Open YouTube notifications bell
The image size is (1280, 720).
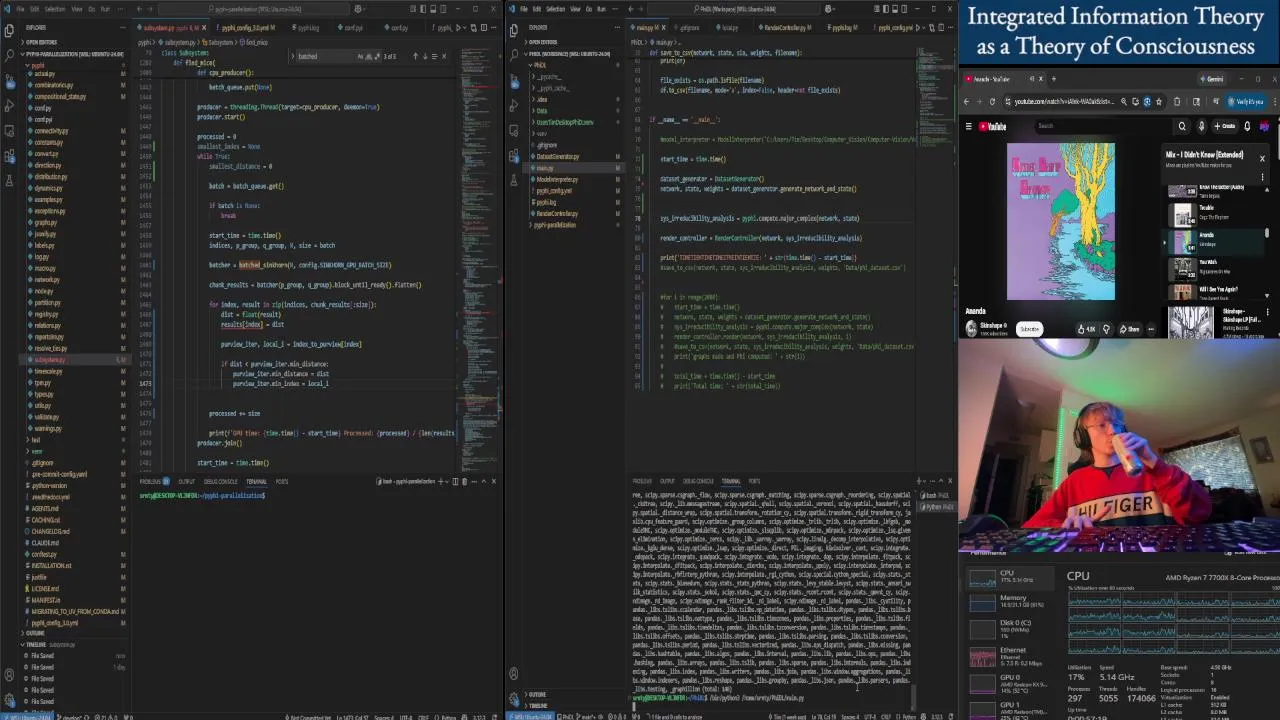[x=1247, y=126]
